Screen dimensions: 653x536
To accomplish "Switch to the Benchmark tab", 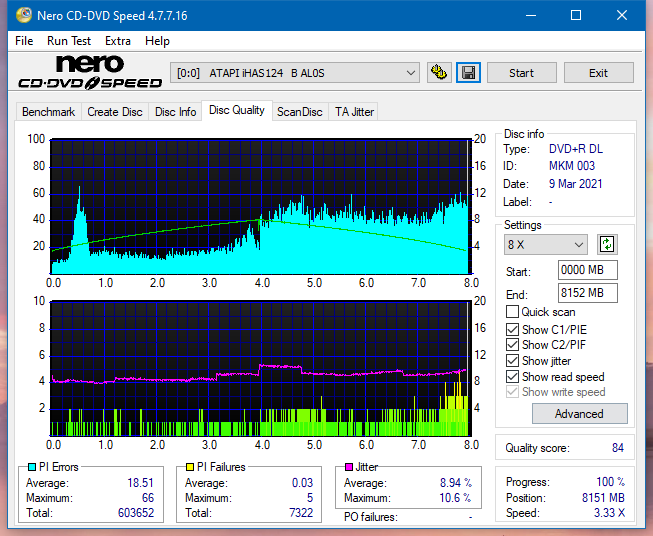I will [x=49, y=112].
